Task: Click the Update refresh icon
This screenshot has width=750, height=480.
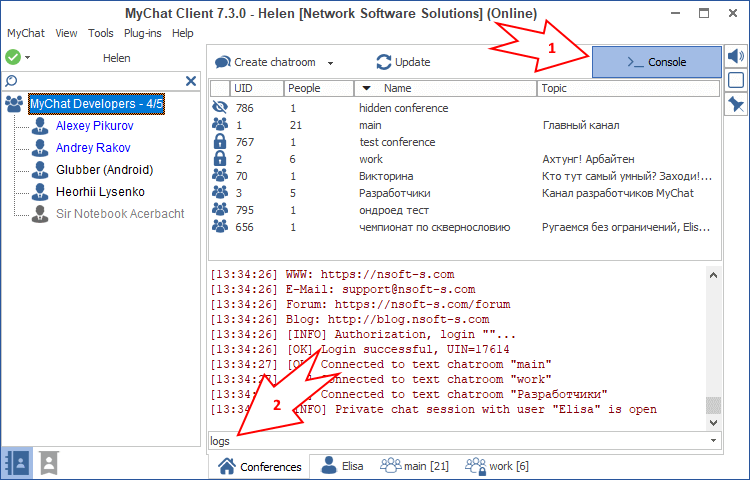Action: click(384, 62)
